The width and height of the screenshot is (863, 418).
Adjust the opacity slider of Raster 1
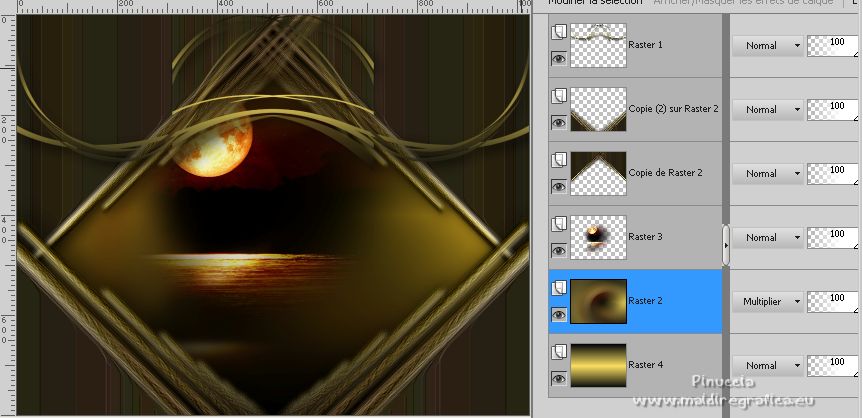click(x=833, y=46)
